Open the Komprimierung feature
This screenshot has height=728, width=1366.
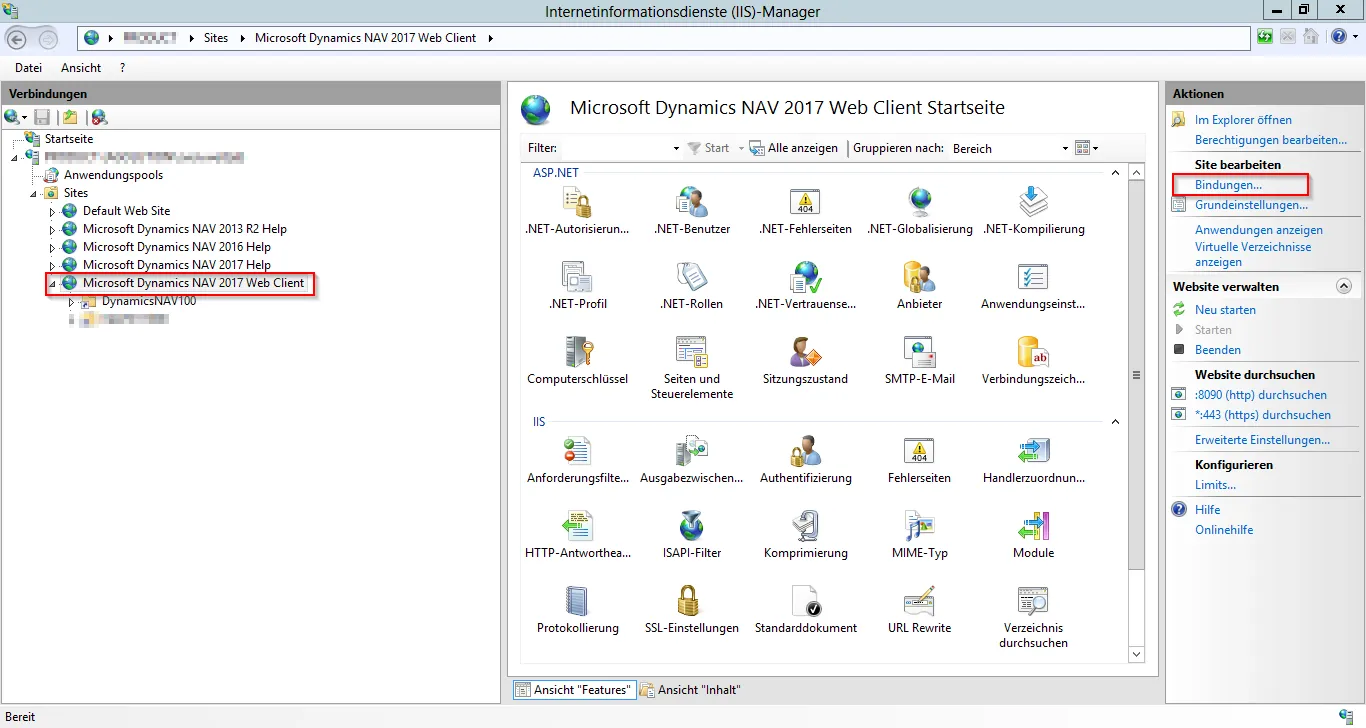(805, 535)
